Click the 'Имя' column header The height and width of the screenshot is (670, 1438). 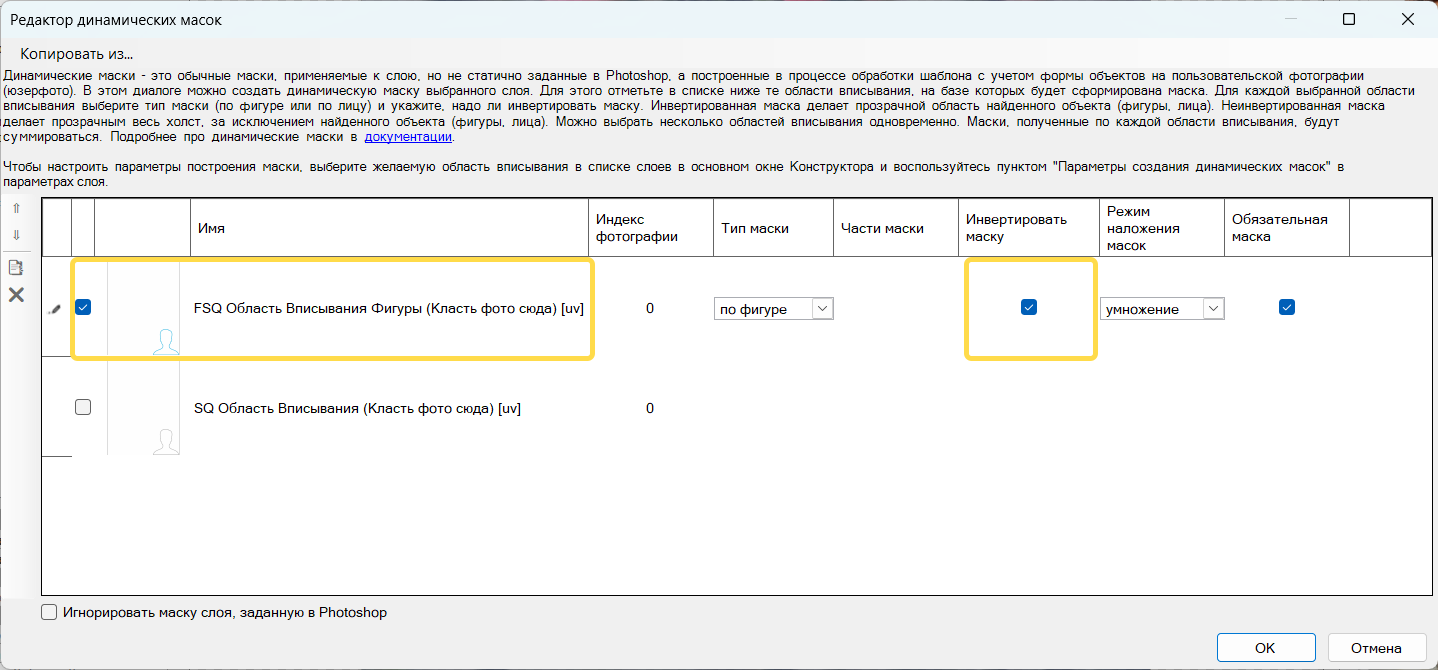coord(211,228)
